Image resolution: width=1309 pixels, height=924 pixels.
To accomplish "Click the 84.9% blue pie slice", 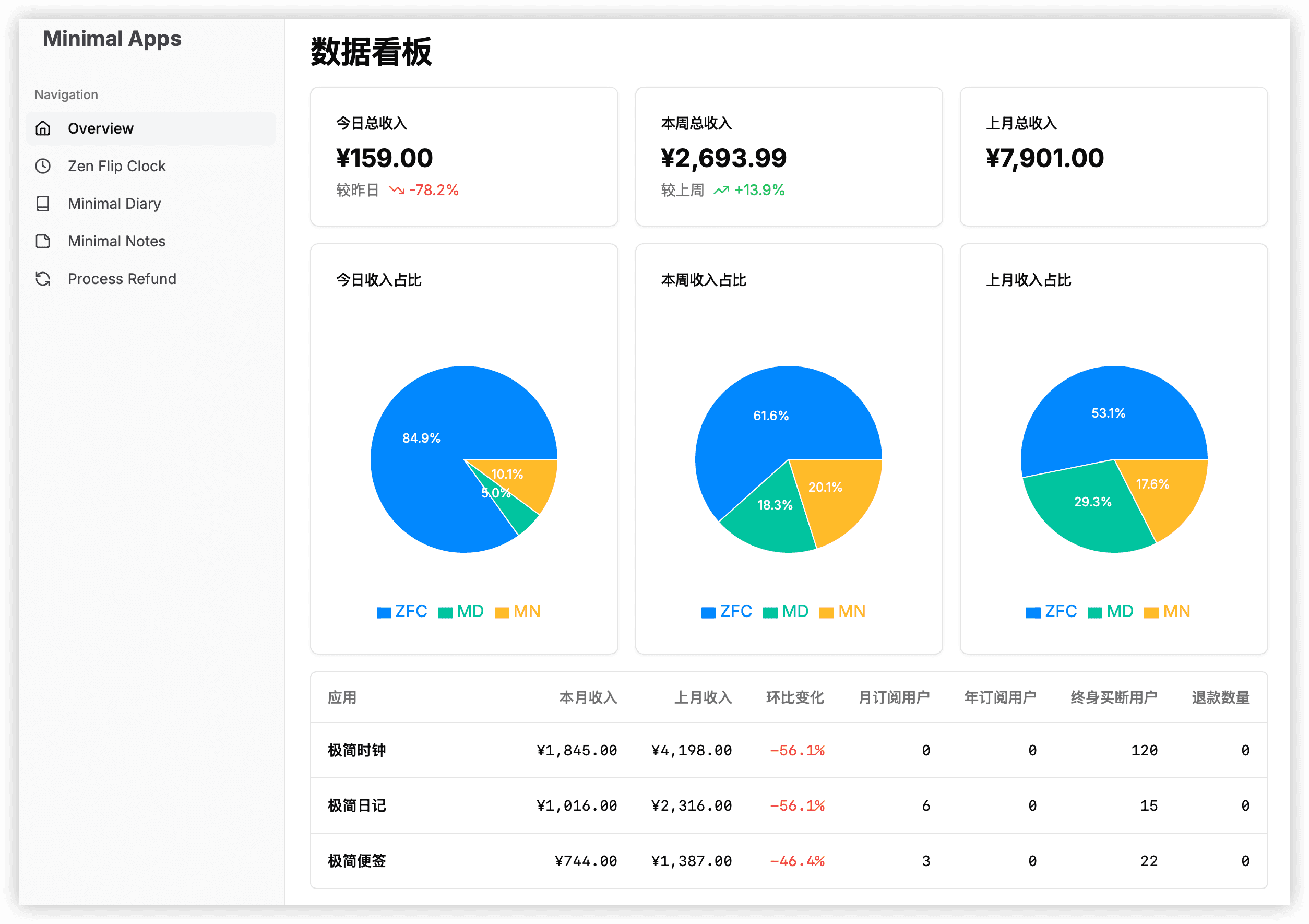I will pos(422,456).
